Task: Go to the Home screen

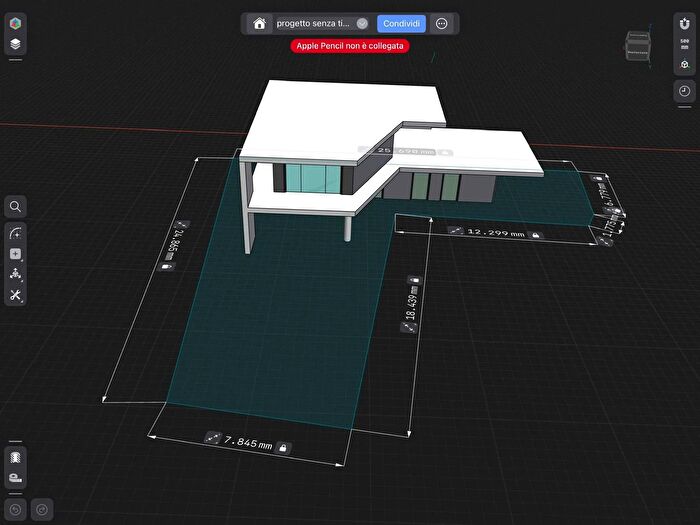Action: 259,23
